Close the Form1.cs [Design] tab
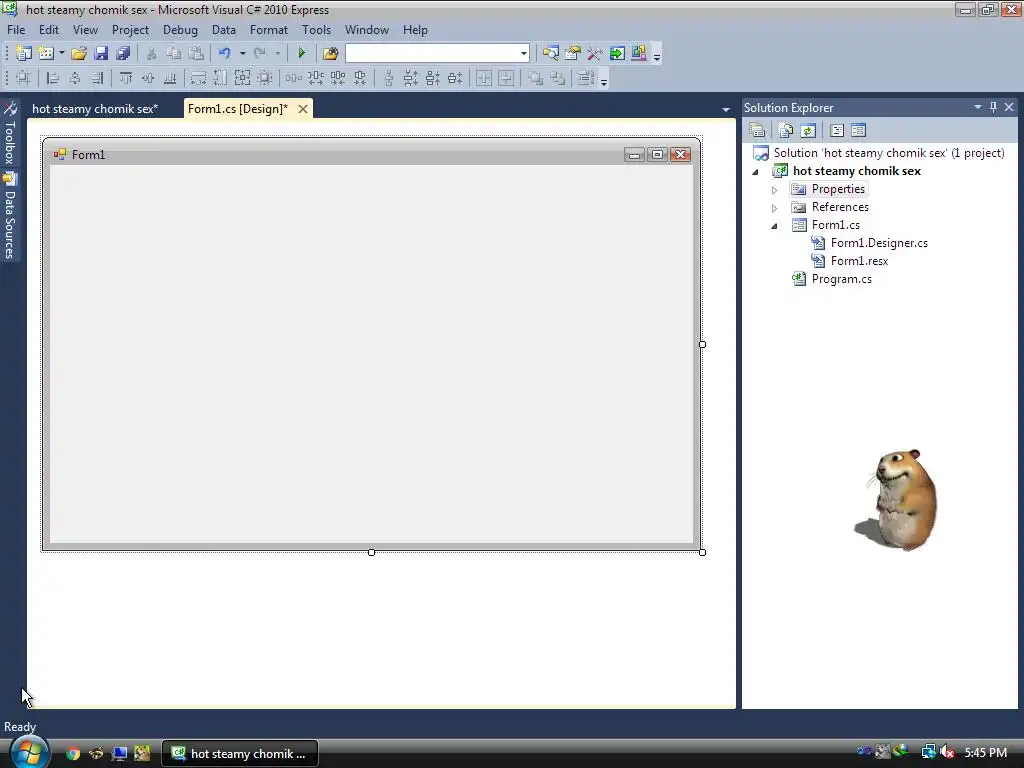This screenshot has width=1024, height=768. click(303, 109)
